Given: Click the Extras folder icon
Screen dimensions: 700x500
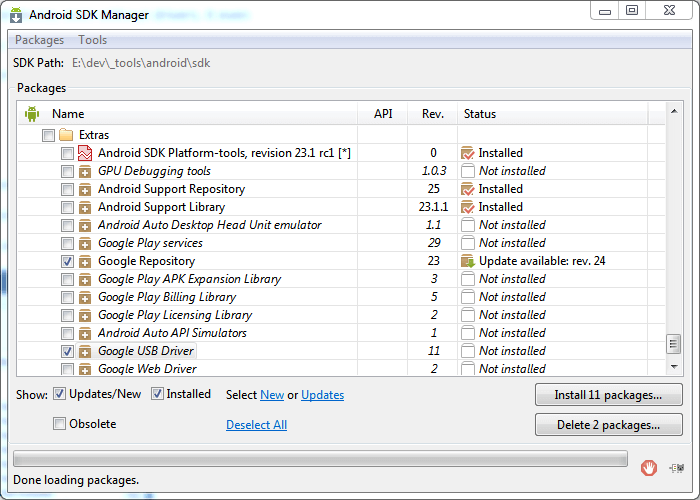Looking at the screenshot, I should 66,134.
